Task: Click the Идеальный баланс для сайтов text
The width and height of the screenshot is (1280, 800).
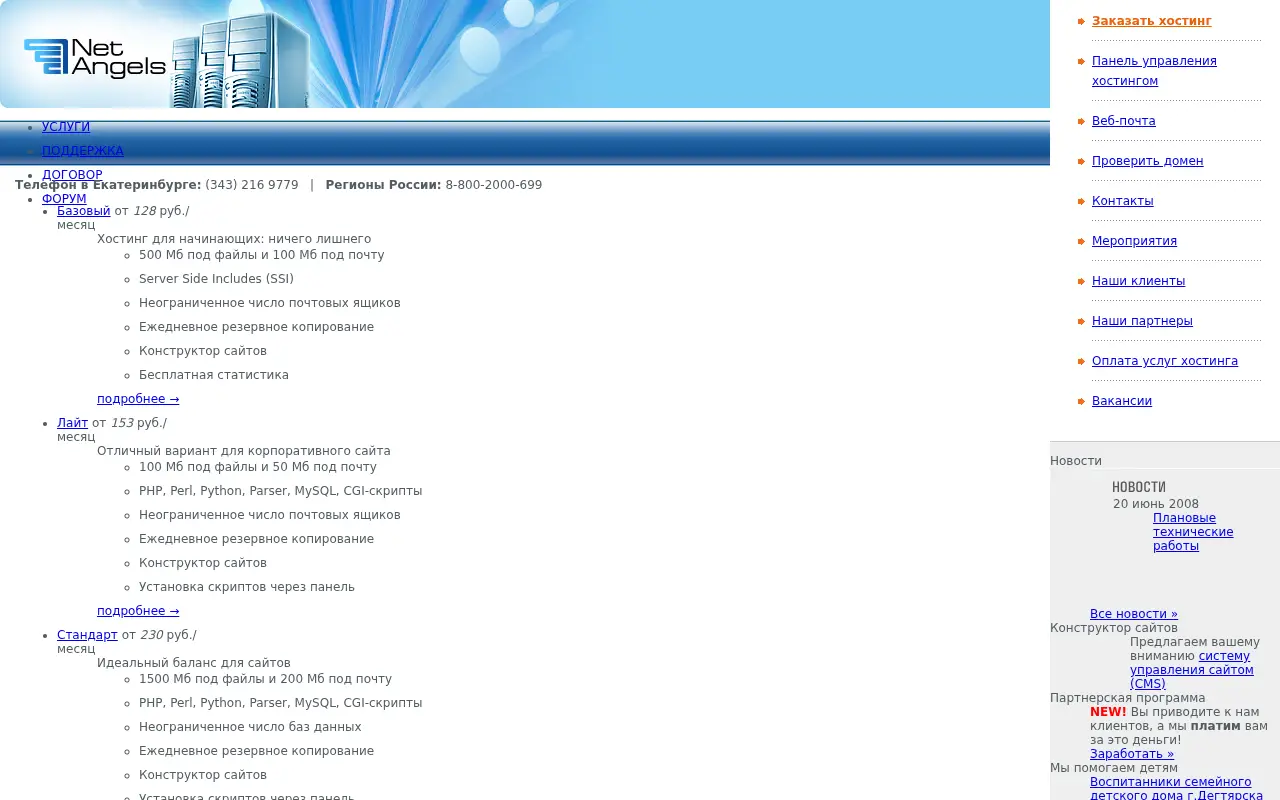Action: click(x=194, y=663)
